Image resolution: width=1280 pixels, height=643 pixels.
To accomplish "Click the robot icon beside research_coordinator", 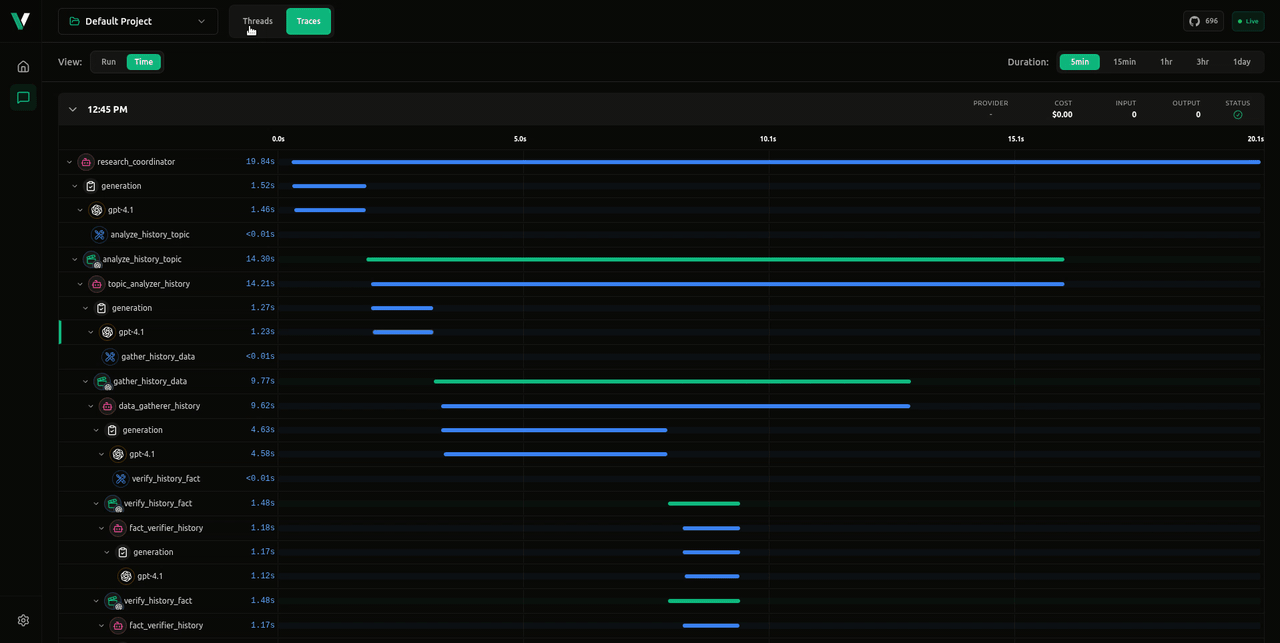I will tap(86, 161).
